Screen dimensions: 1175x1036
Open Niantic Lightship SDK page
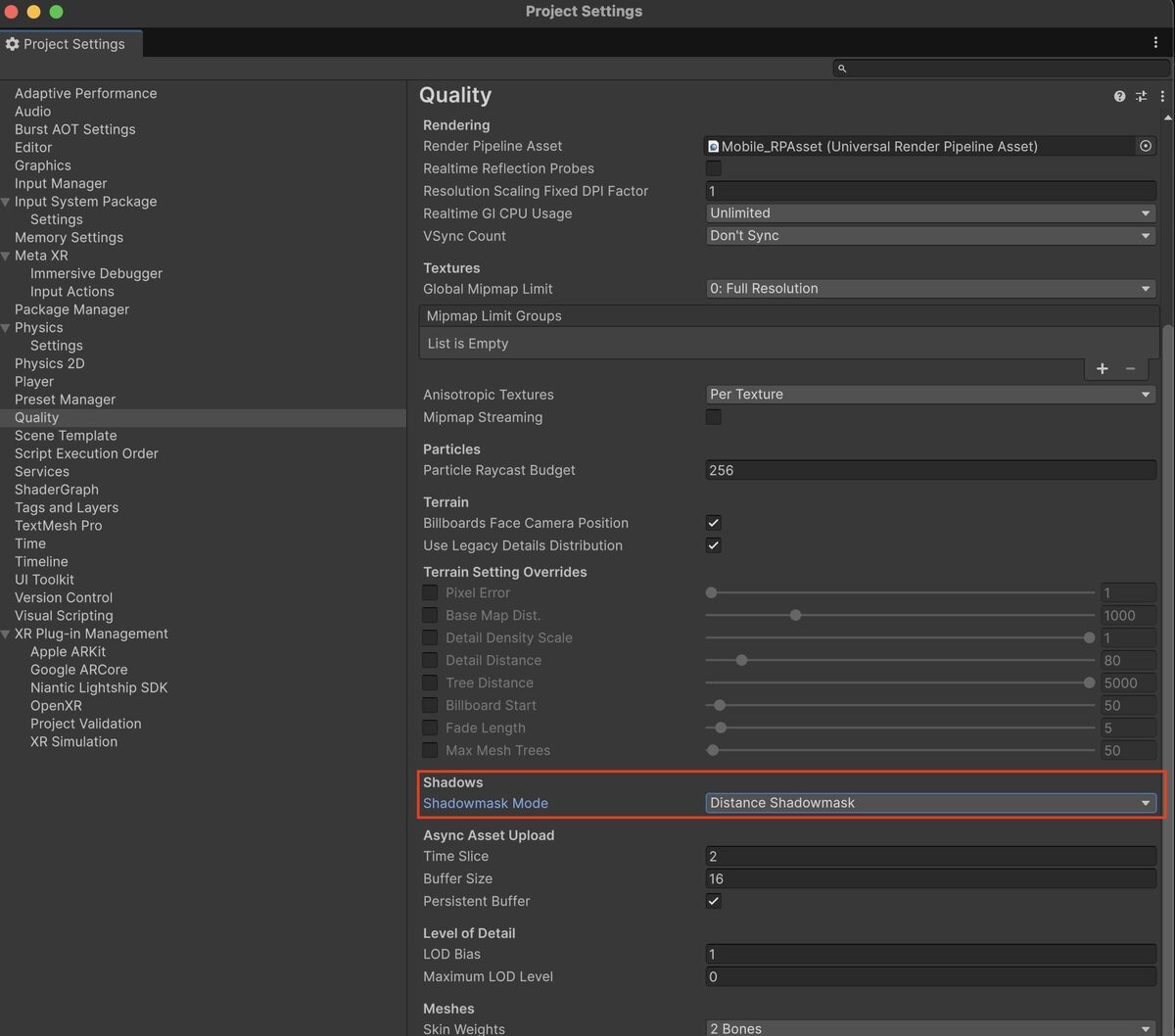99,687
